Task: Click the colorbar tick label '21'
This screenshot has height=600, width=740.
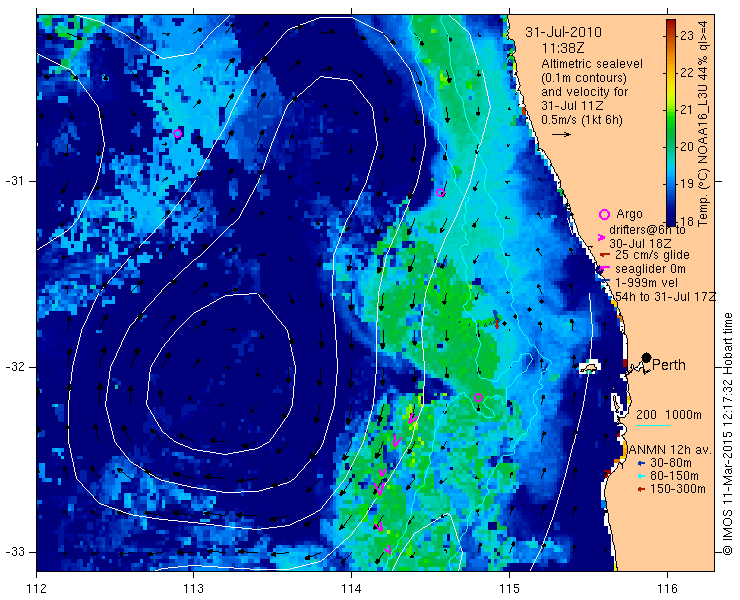Action: click(687, 110)
